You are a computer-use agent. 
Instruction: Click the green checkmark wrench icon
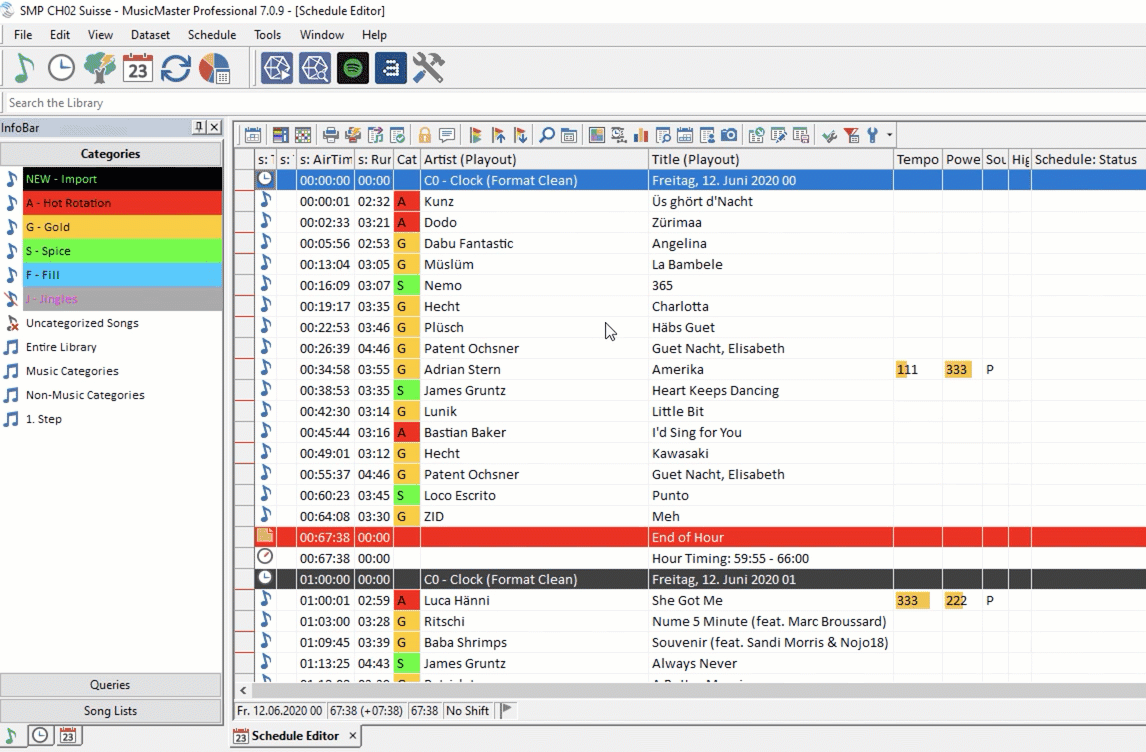coord(829,135)
